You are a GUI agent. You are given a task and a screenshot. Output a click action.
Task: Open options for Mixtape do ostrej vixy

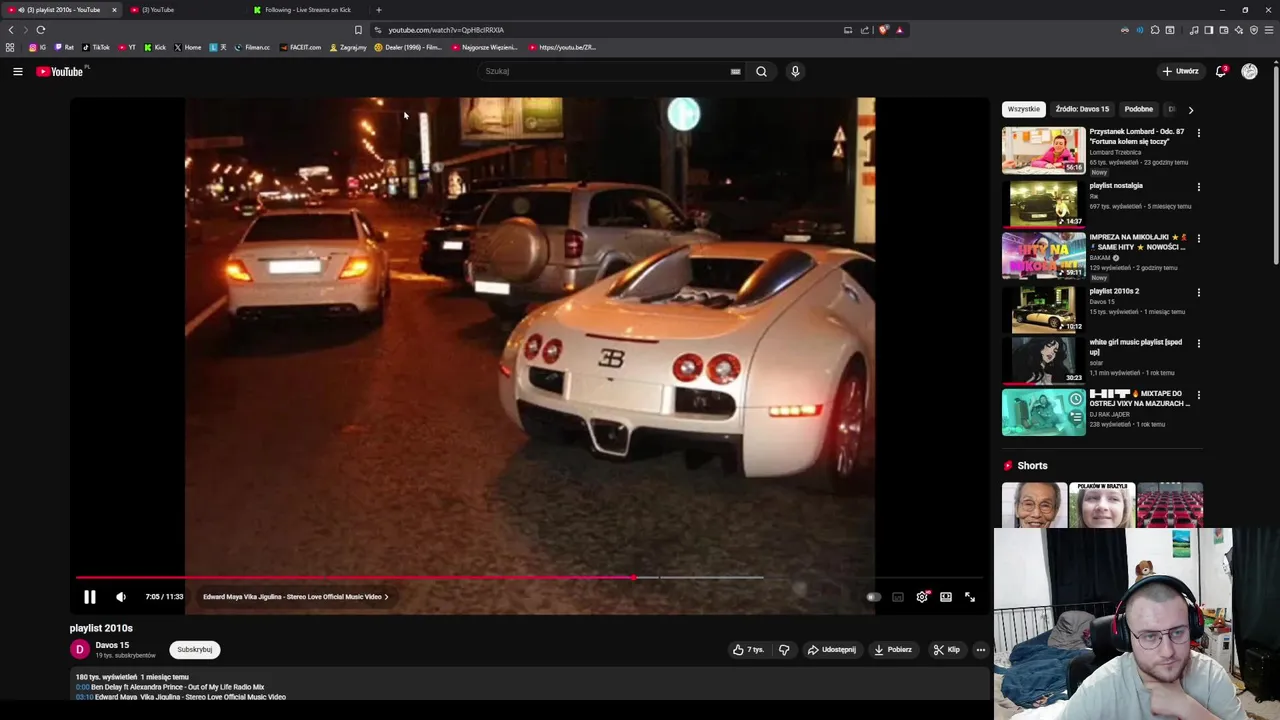tap(1198, 396)
